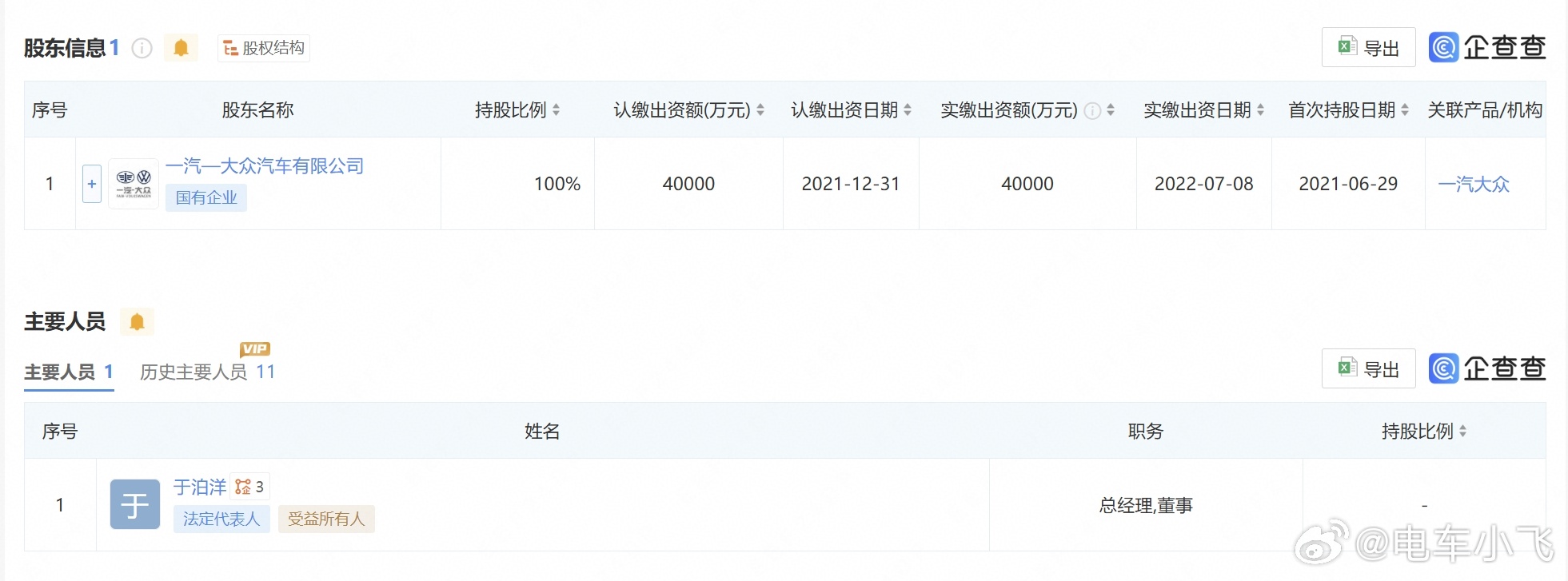Viewport: 1568px width, 581px height.
Task: Click the bell icon next to the 主要人员 heading
Action: [137, 321]
